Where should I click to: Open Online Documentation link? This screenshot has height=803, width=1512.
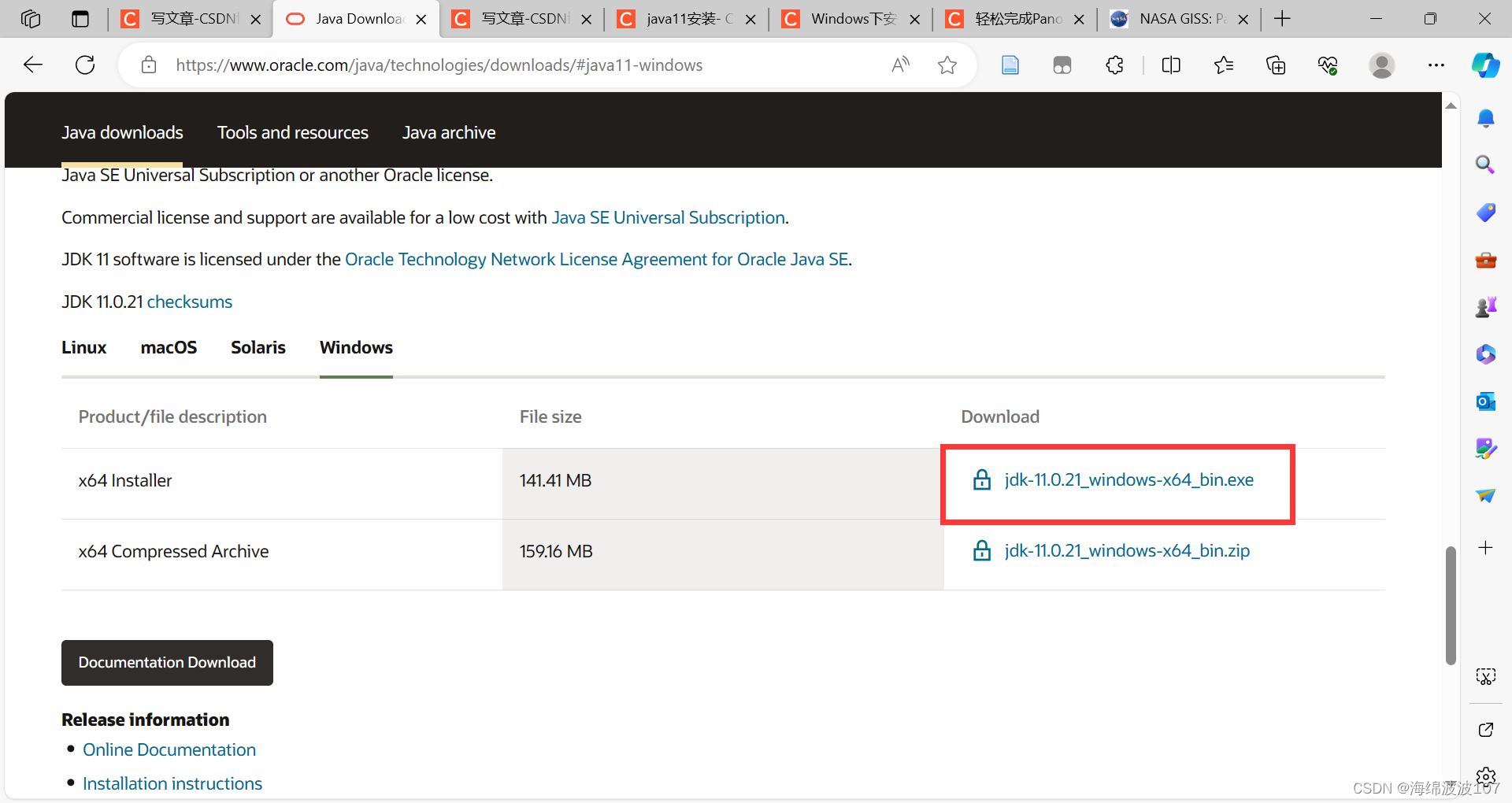click(169, 749)
